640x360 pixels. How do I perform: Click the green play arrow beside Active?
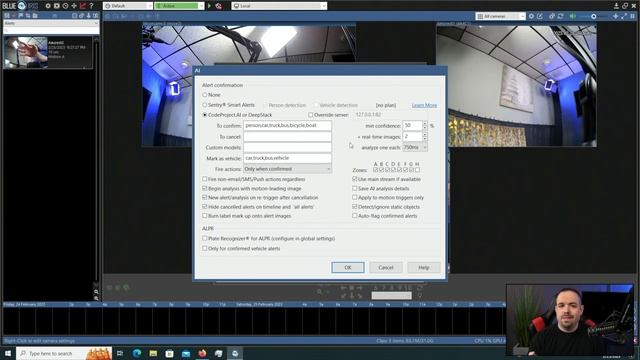tap(209, 6)
